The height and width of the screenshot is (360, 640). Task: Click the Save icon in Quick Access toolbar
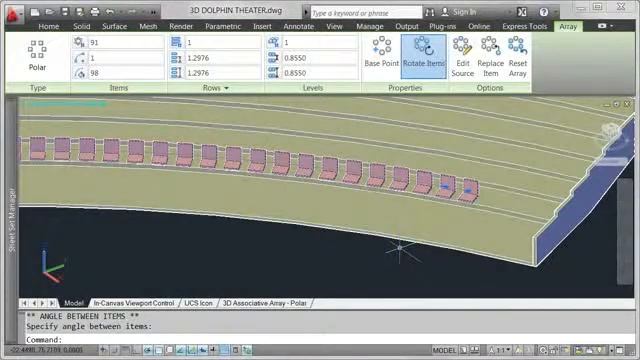[65, 12]
